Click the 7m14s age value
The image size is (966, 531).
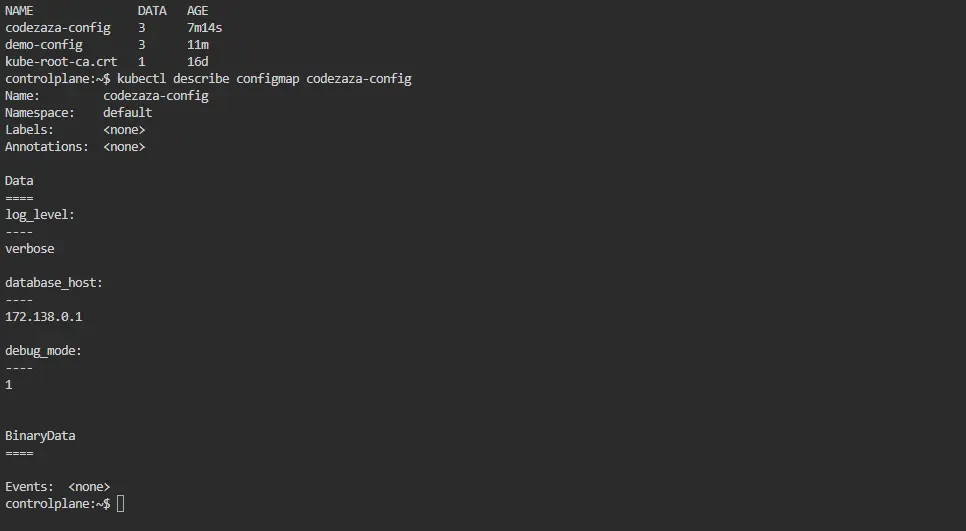pyautogui.click(x=204, y=28)
